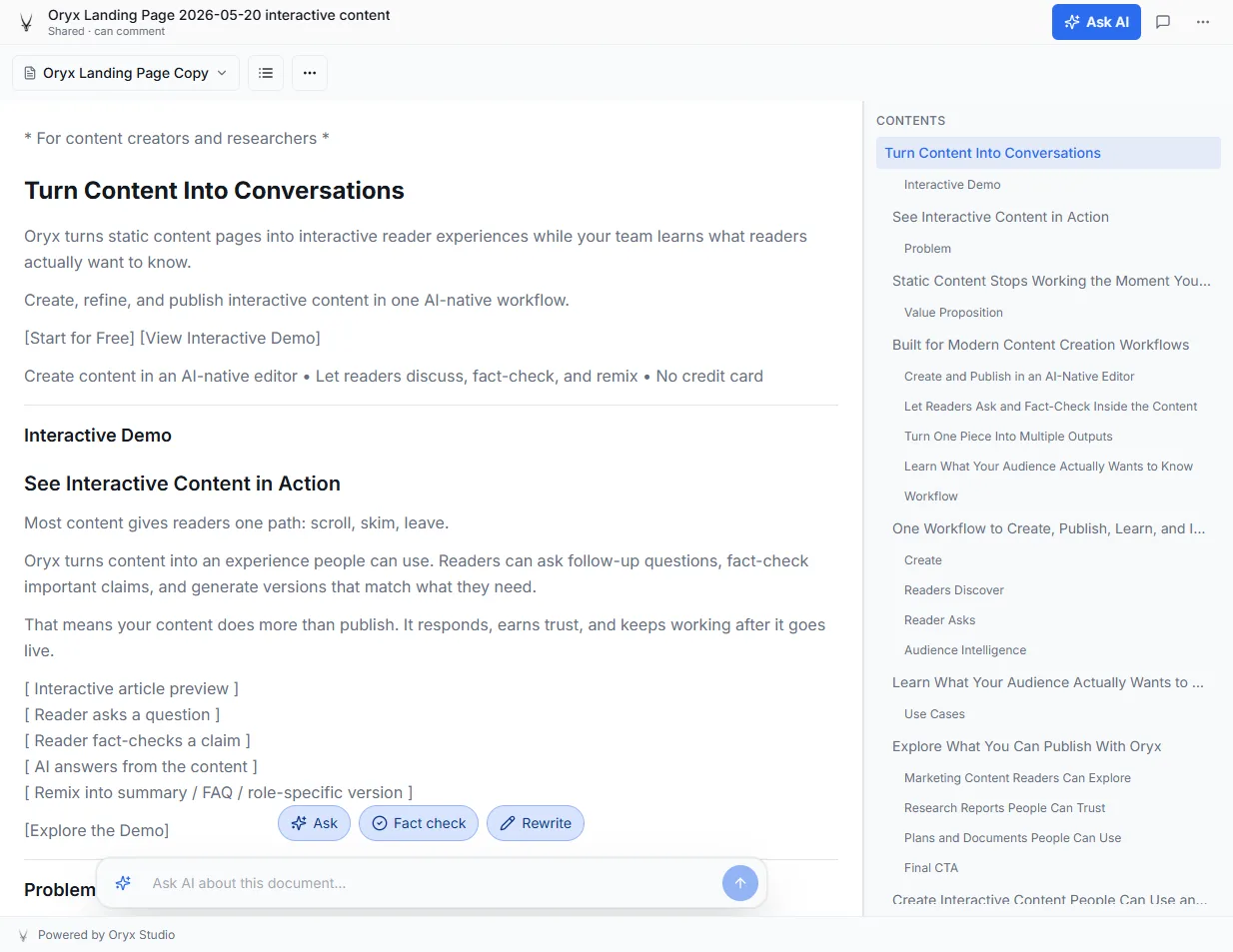1233x952 pixels.
Task: Select Built for Modern Content Creation Workflows
Action: point(1040,345)
